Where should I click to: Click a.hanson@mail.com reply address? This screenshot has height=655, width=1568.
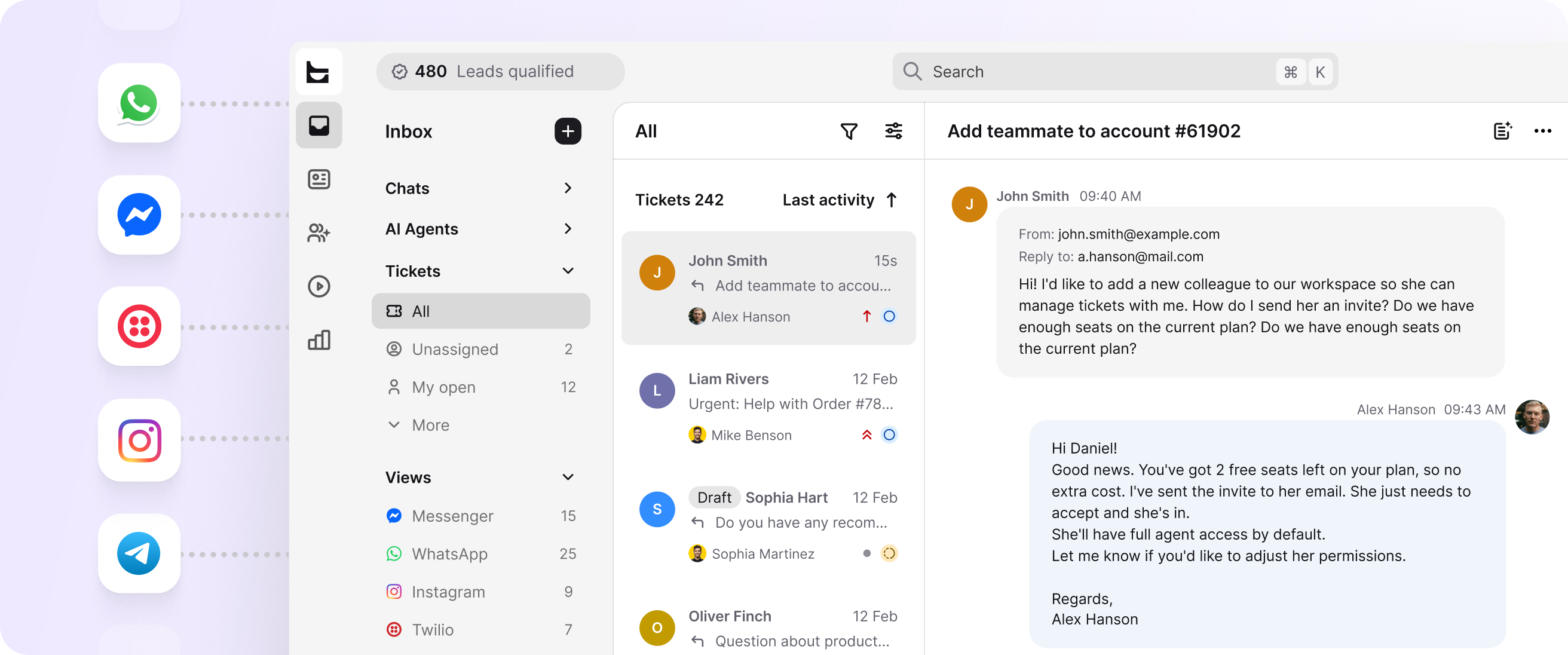tap(1140, 257)
